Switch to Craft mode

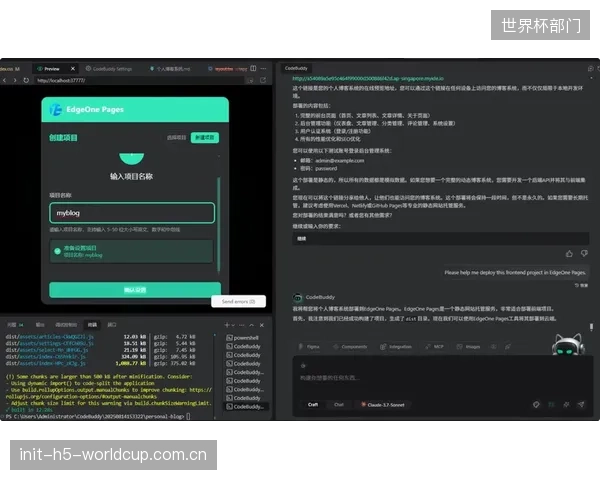point(313,405)
